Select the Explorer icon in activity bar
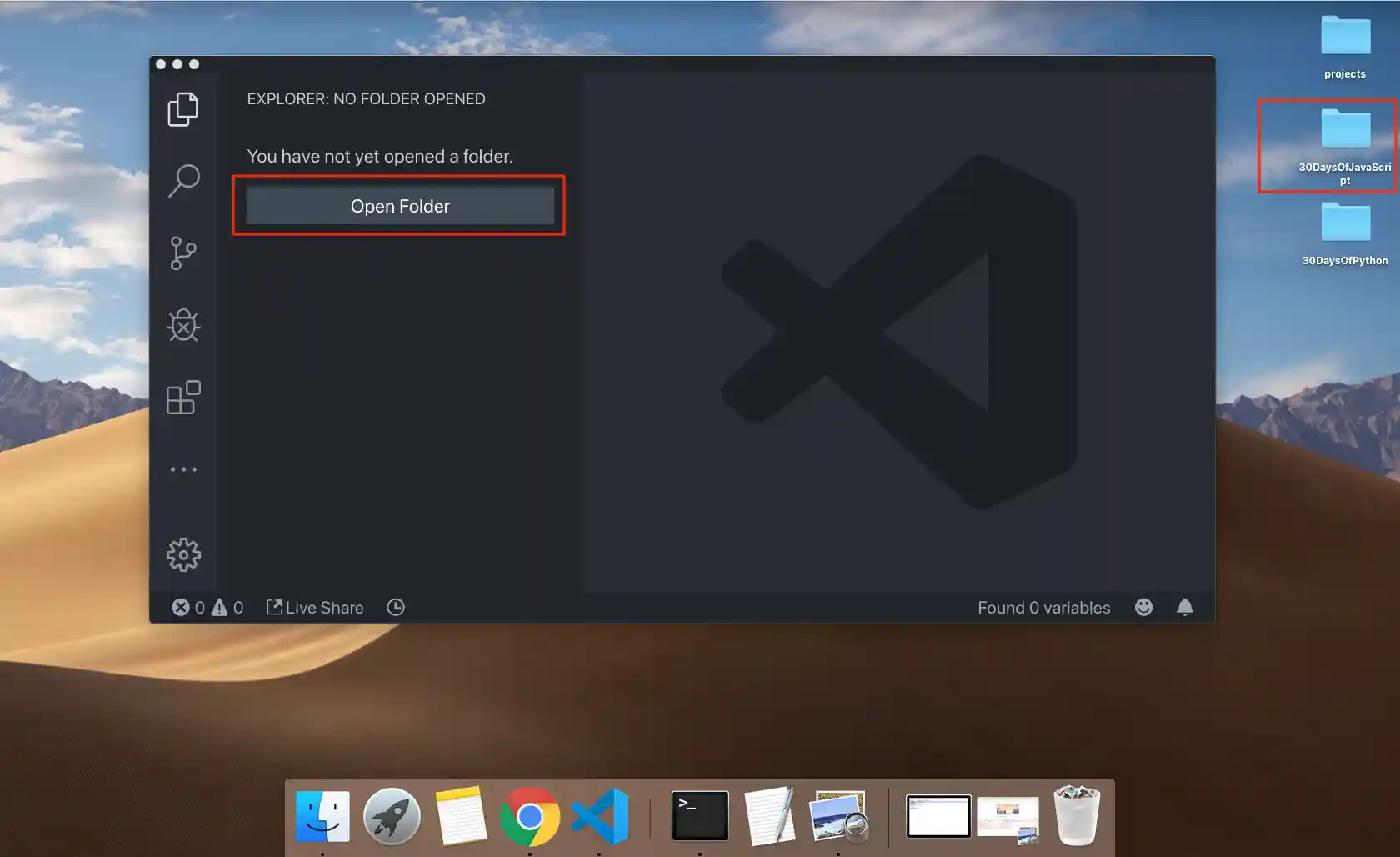The height and width of the screenshot is (857, 1400). point(183,108)
